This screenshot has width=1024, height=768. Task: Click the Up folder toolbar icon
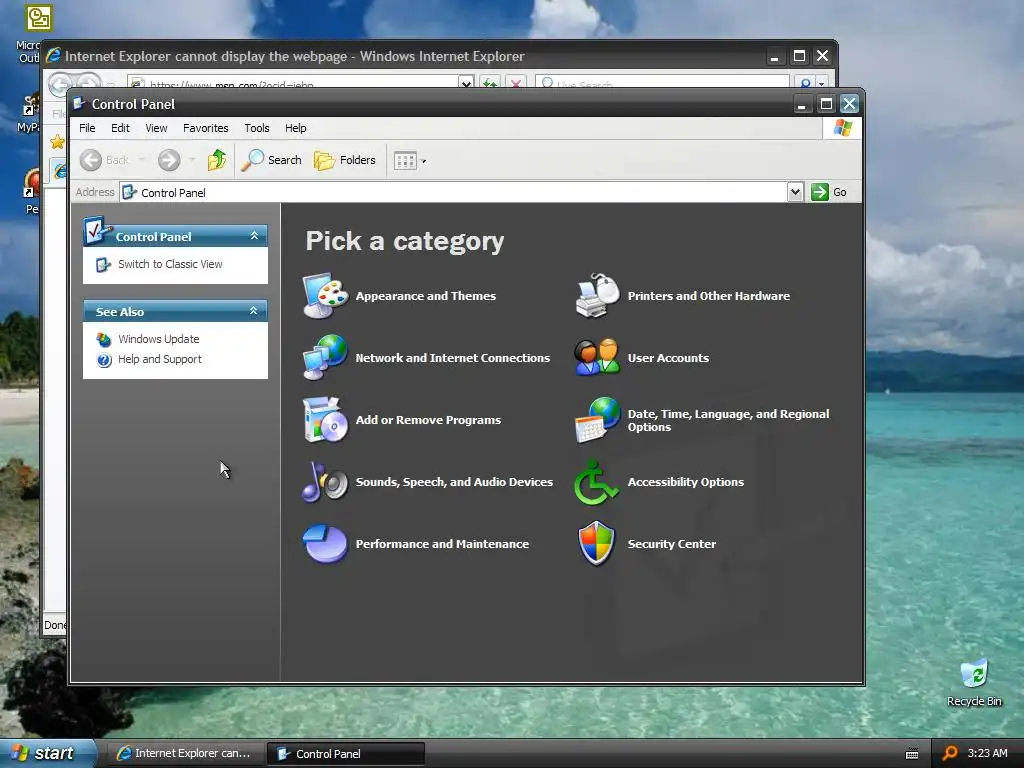(217, 160)
